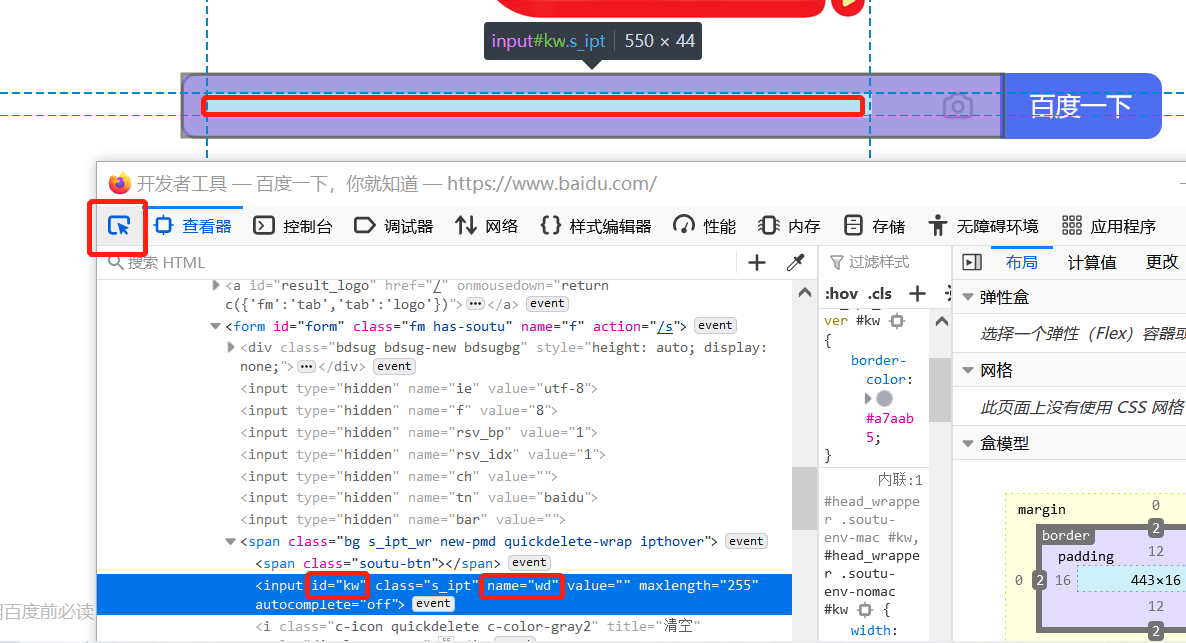Image resolution: width=1186 pixels, height=643 pixels.
Task: Open the 查看器 Inspector tab
Action: [193, 225]
